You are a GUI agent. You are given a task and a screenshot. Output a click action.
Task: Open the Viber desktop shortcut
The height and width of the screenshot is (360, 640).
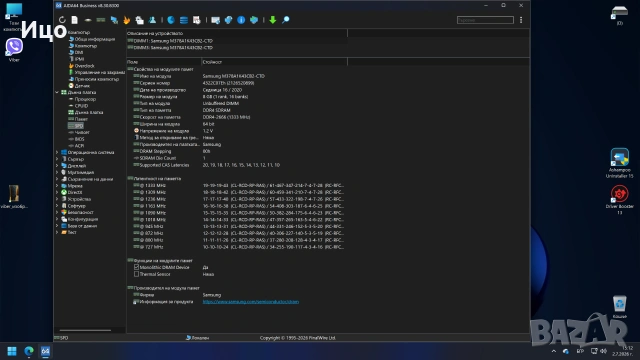[x=14, y=50]
